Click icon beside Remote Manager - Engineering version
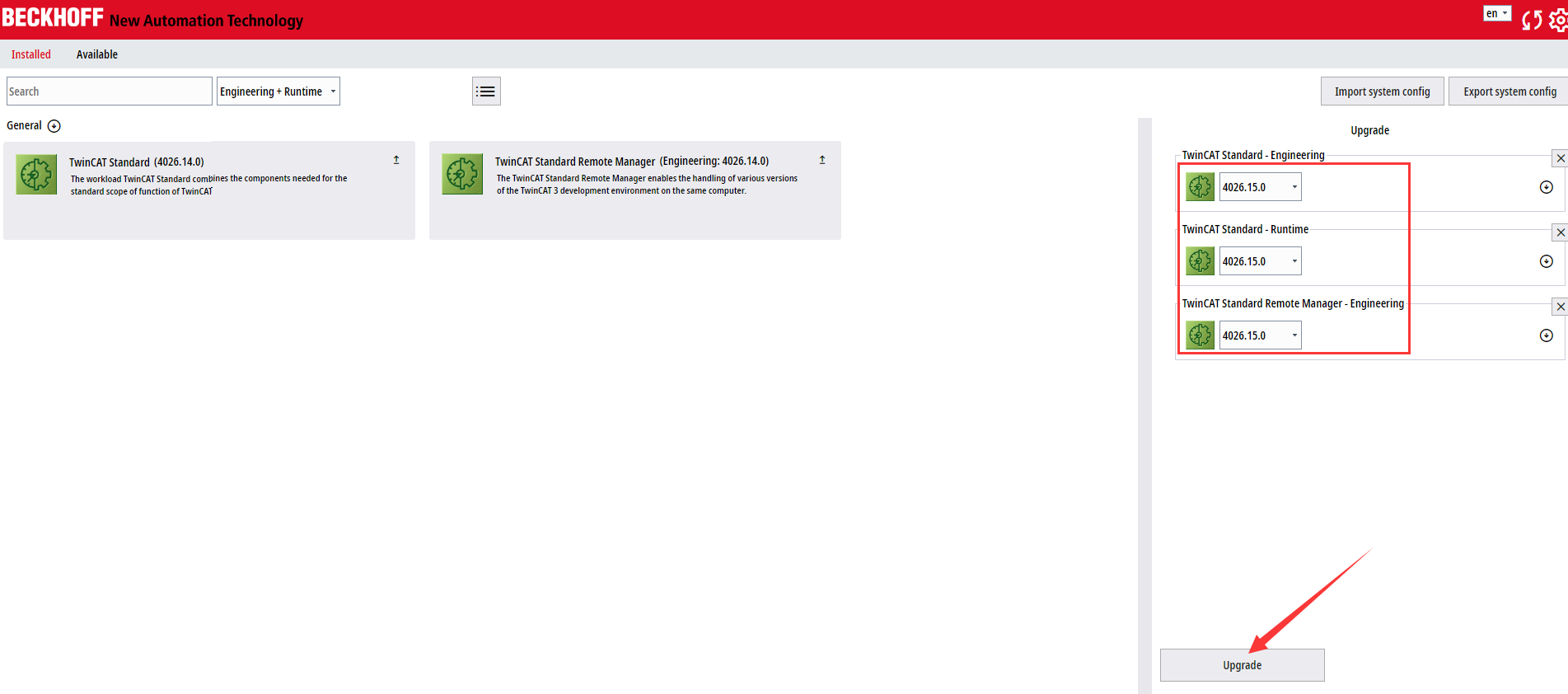 tap(1201, 335)
